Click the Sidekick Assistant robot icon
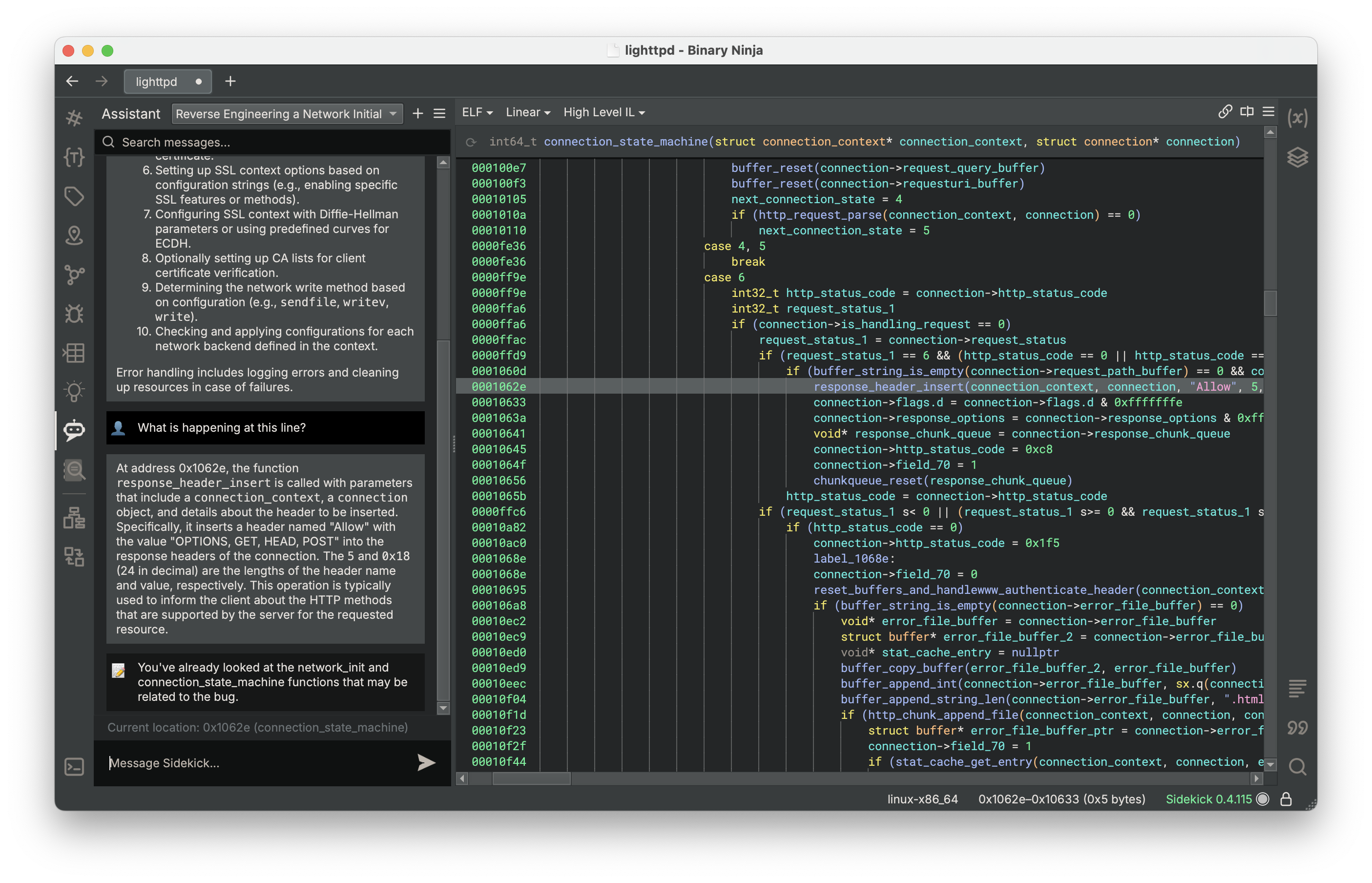This screenshot has height=883, width=1372. pos(74,430)
